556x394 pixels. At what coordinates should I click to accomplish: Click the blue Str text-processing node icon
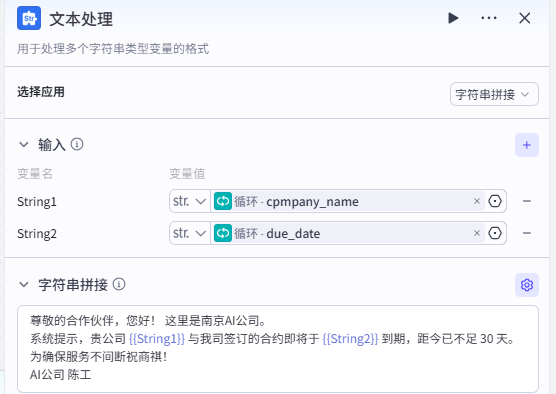click(29, 18)
